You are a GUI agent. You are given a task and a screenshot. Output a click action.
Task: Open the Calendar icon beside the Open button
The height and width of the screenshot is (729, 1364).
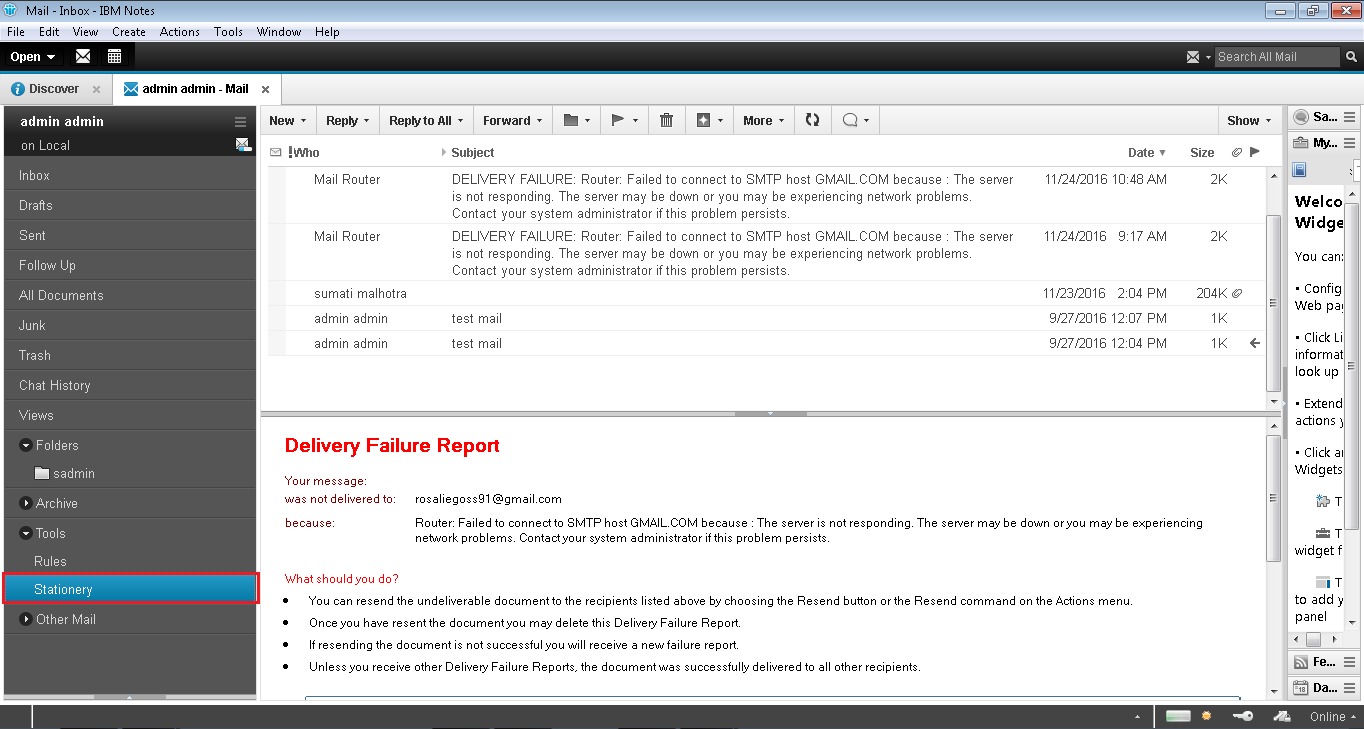(114, 56)
